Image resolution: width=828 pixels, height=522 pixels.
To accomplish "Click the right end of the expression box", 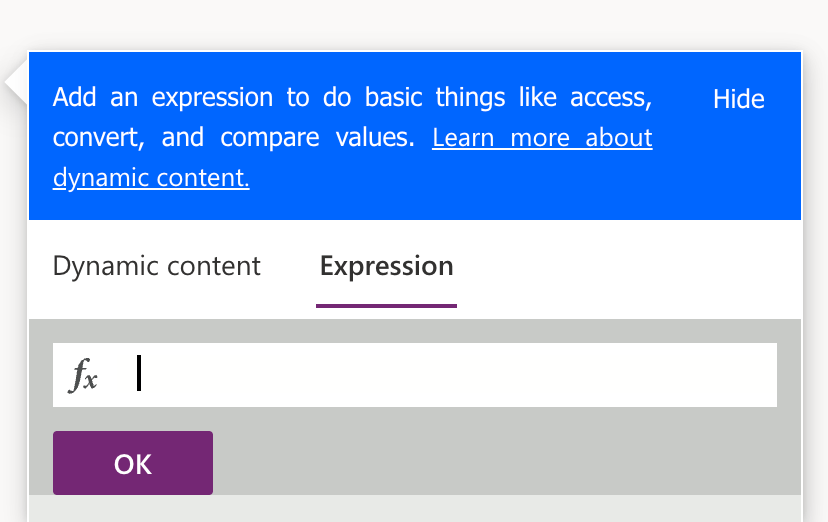I will (760, 375).
